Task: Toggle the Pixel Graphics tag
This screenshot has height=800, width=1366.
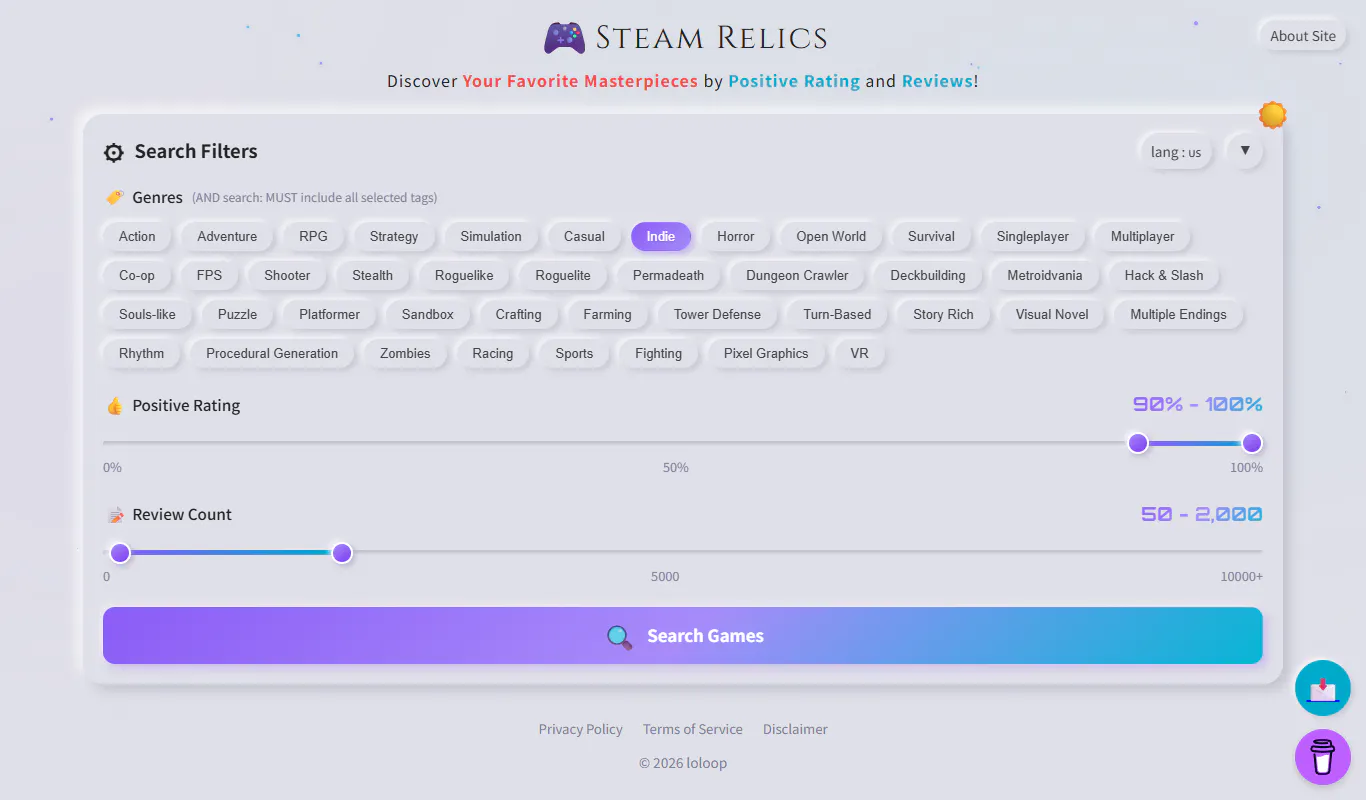Action: (766, 354)
